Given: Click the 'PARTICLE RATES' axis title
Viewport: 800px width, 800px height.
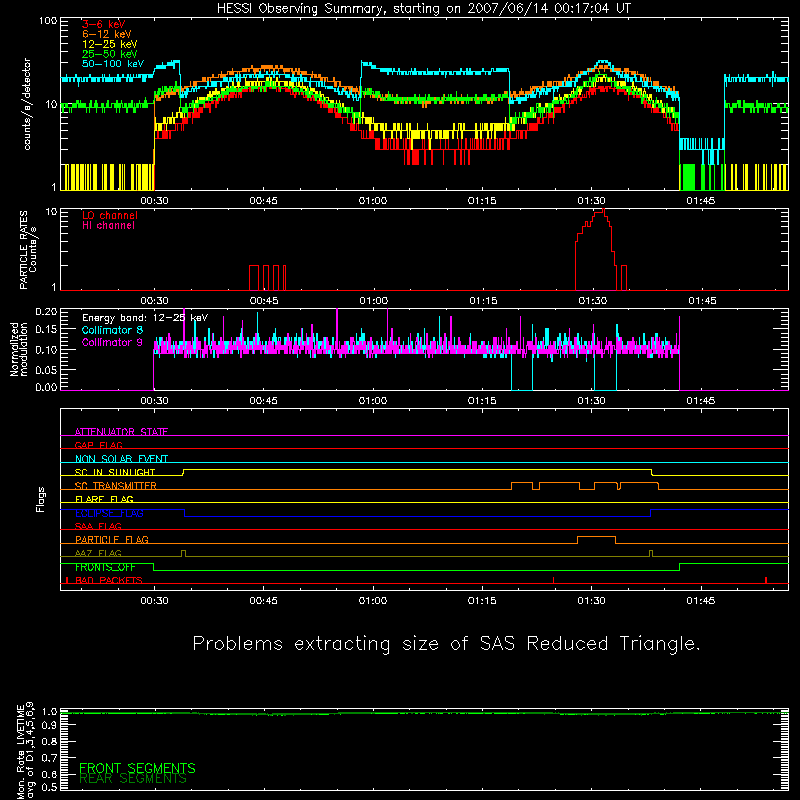Looking at the screenshot, I should click(x=23, y=250).
